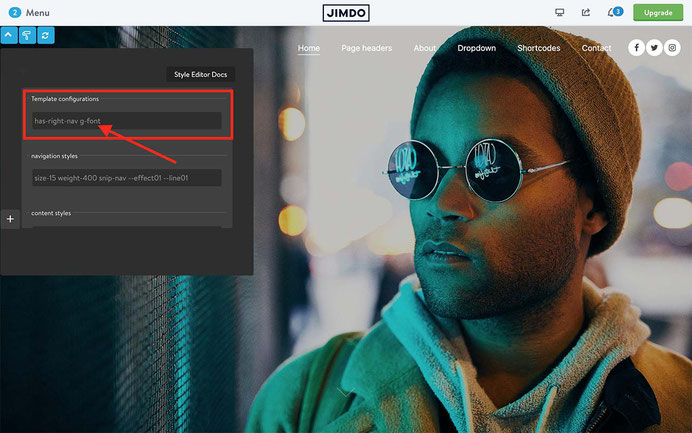Open the About page link
Screen dimensions: 692x433
pyautogui.click(x=425, y=48)
